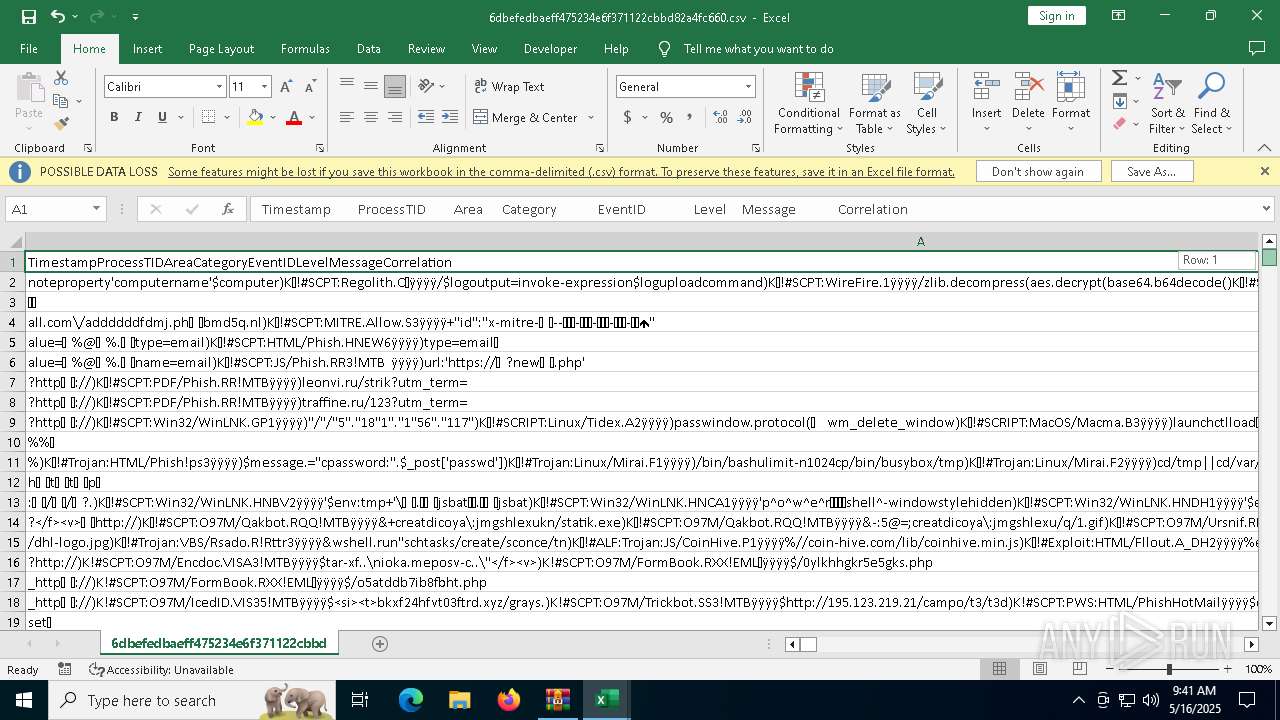Click the AutoSum sigma icon
This screenshot has height=720, width=1280.
(1119, 78)
